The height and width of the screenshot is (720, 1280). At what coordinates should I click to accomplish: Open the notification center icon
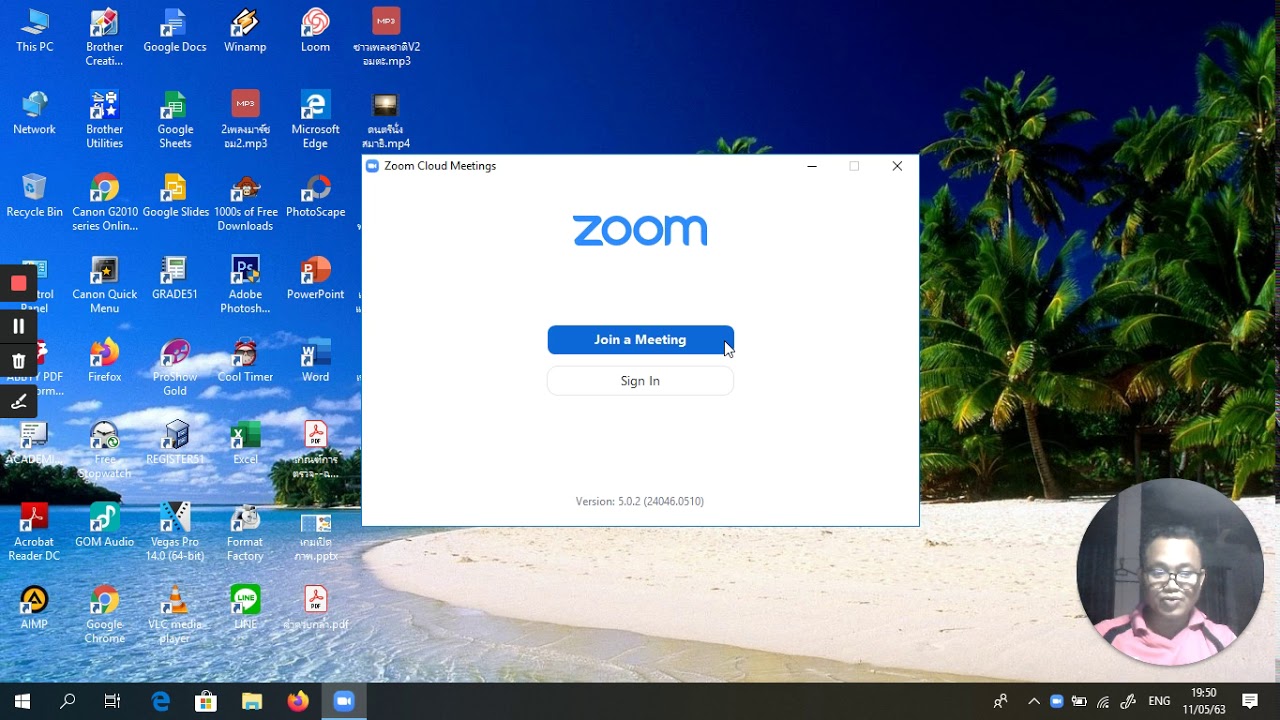point(1250,701)
